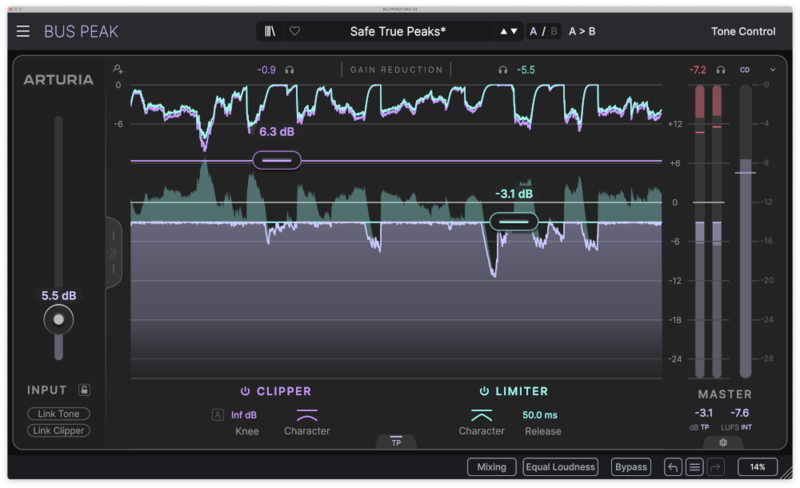
Task: Click the BUS PEAK plugin title
Action: (x=81, y=32)
